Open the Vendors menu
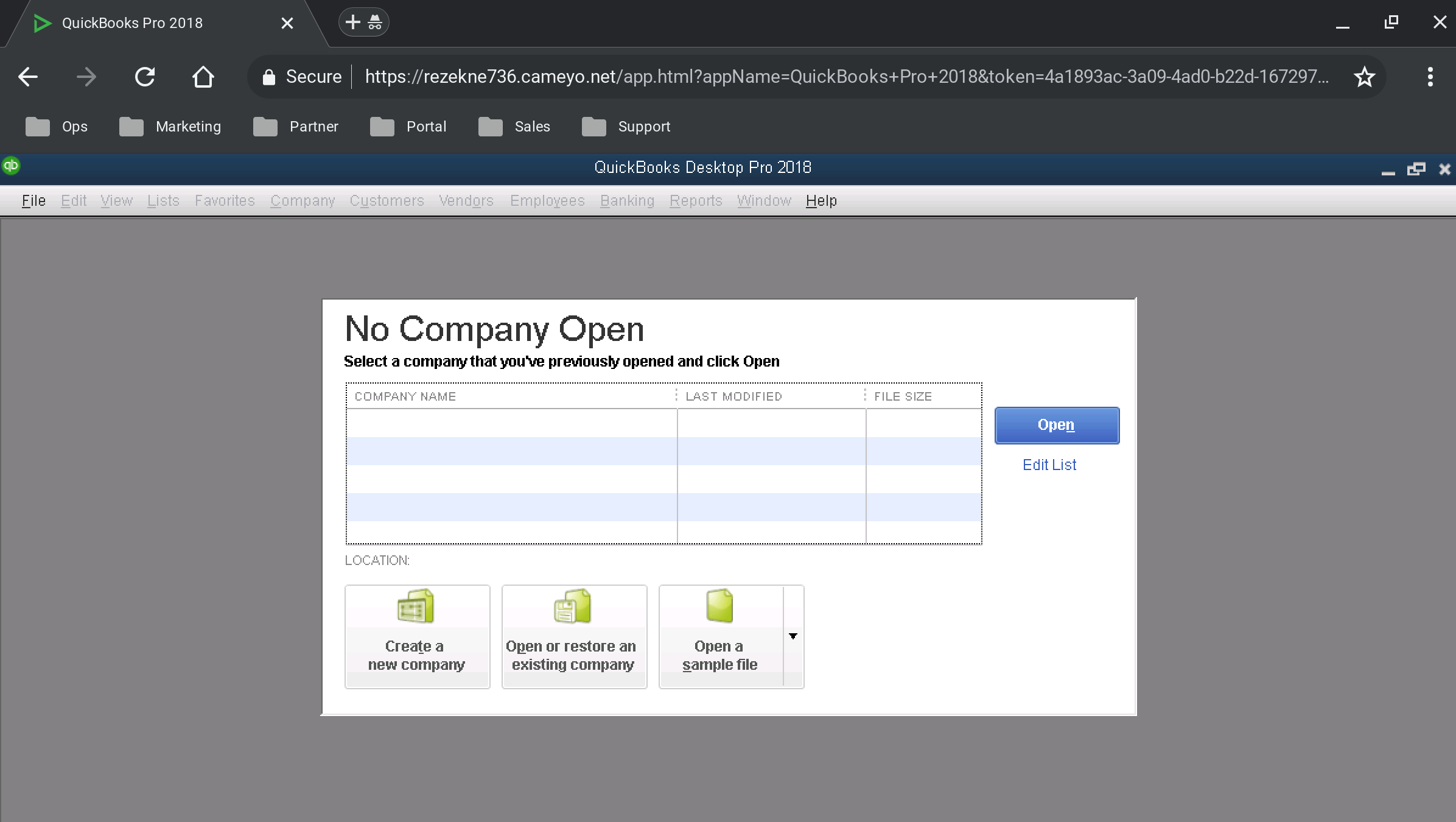This screenshot has height=822, width=1456. [466, 200]
